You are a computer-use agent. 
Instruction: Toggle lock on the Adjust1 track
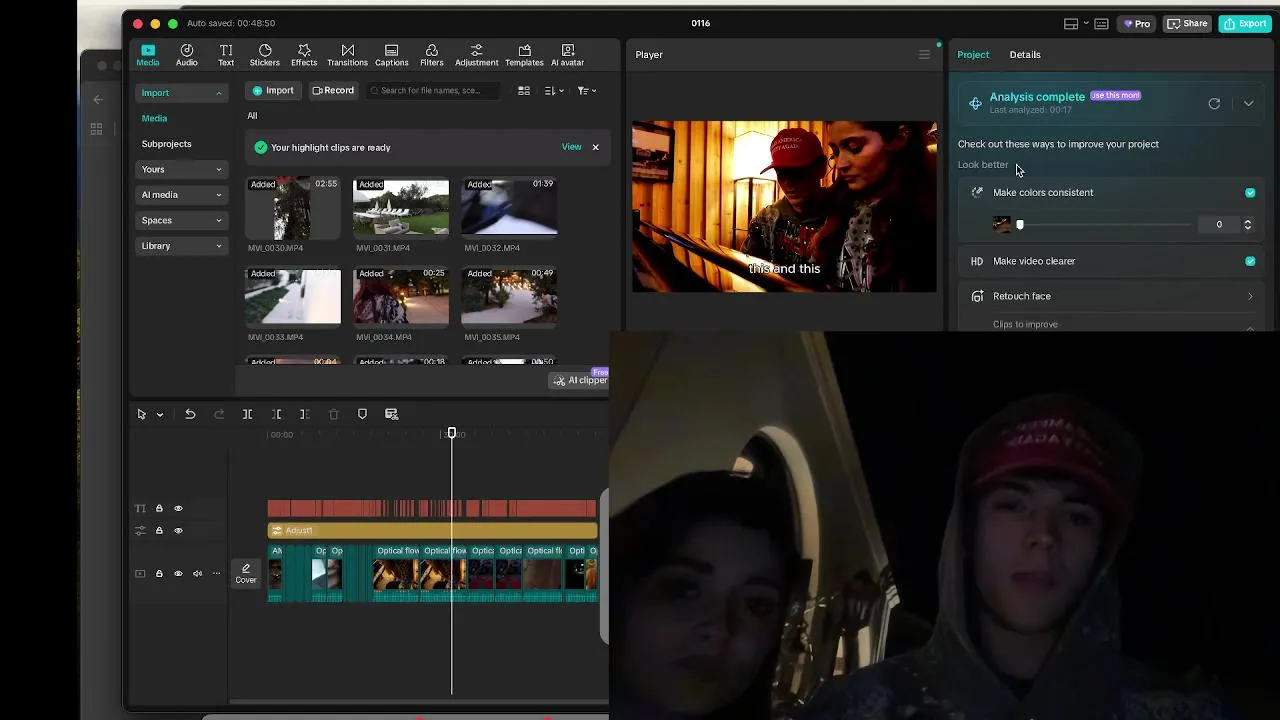click(x=159, y=530)
